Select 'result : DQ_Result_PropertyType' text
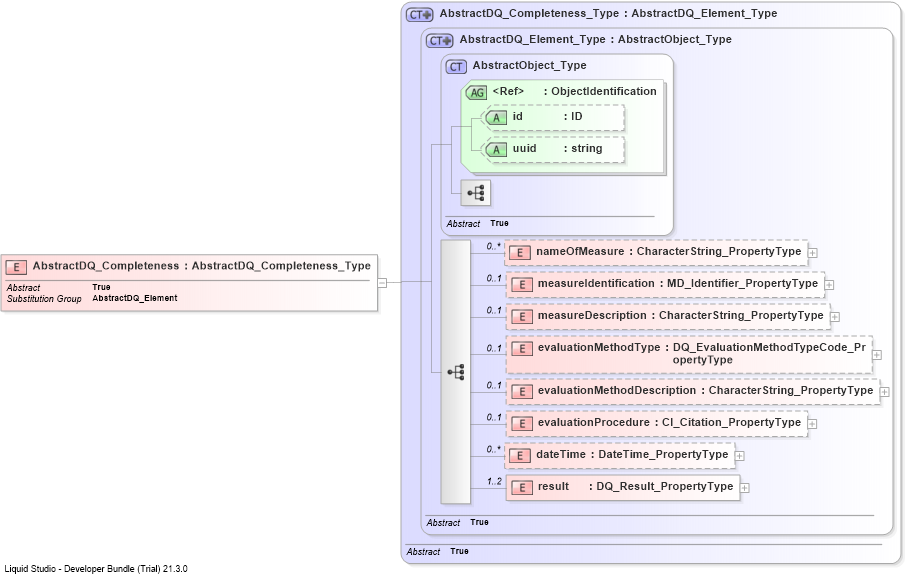Image resolution: width=906 pixels, height=574 pixels. coord(636,486)
